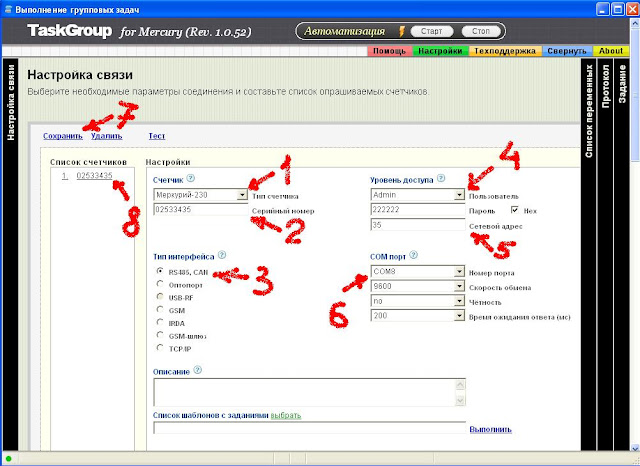Expand the Меркурий-230 meter type dropdown

(242, 195)
